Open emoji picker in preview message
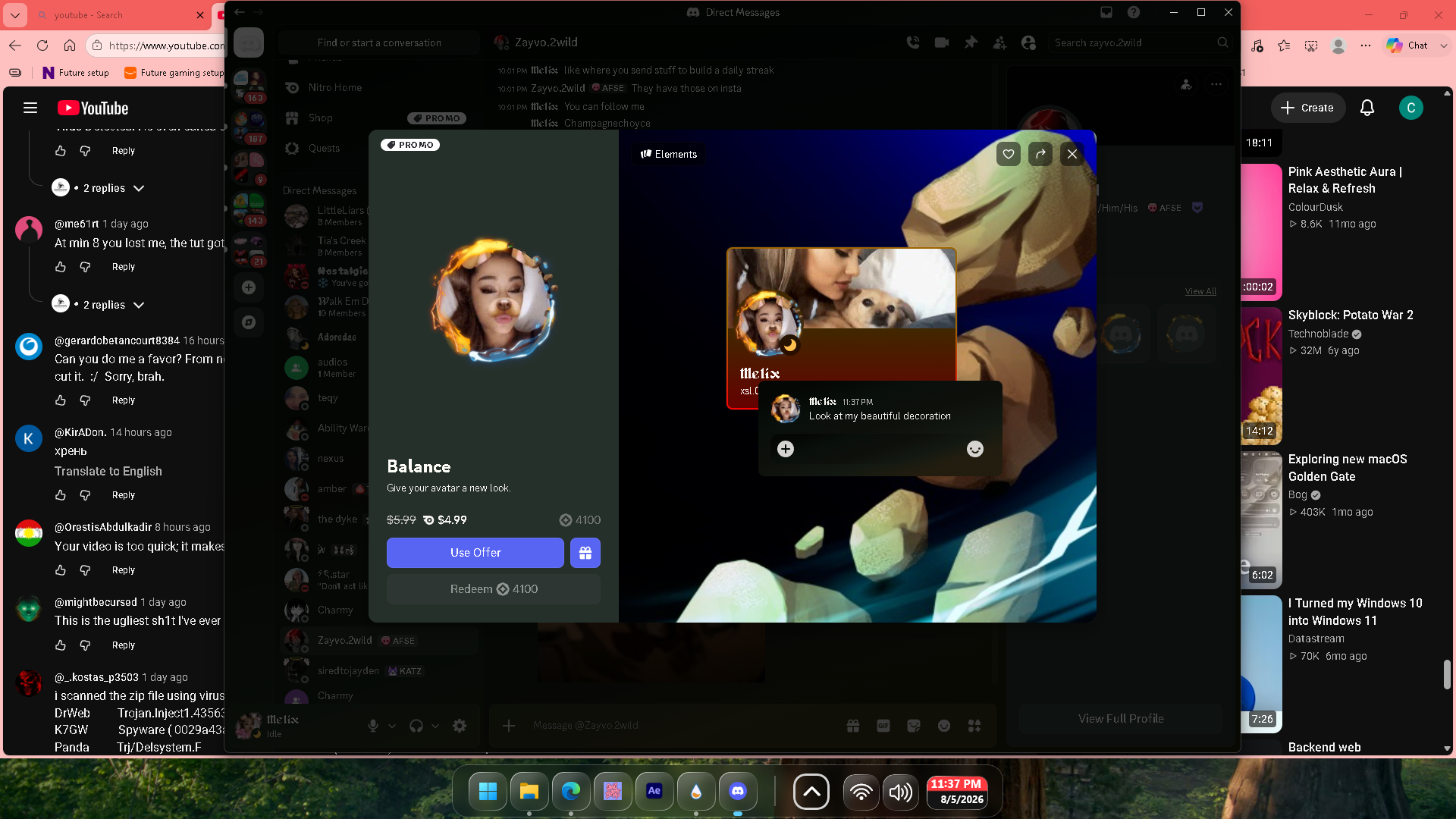The width and height of the screenshot is (1456, 819). click(975, 449)
